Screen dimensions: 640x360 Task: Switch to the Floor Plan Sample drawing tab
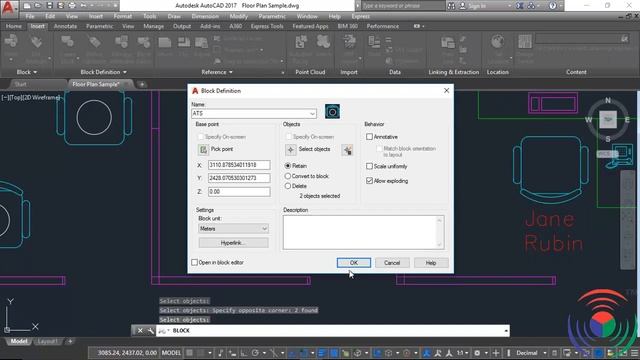[x=96, y=84]
